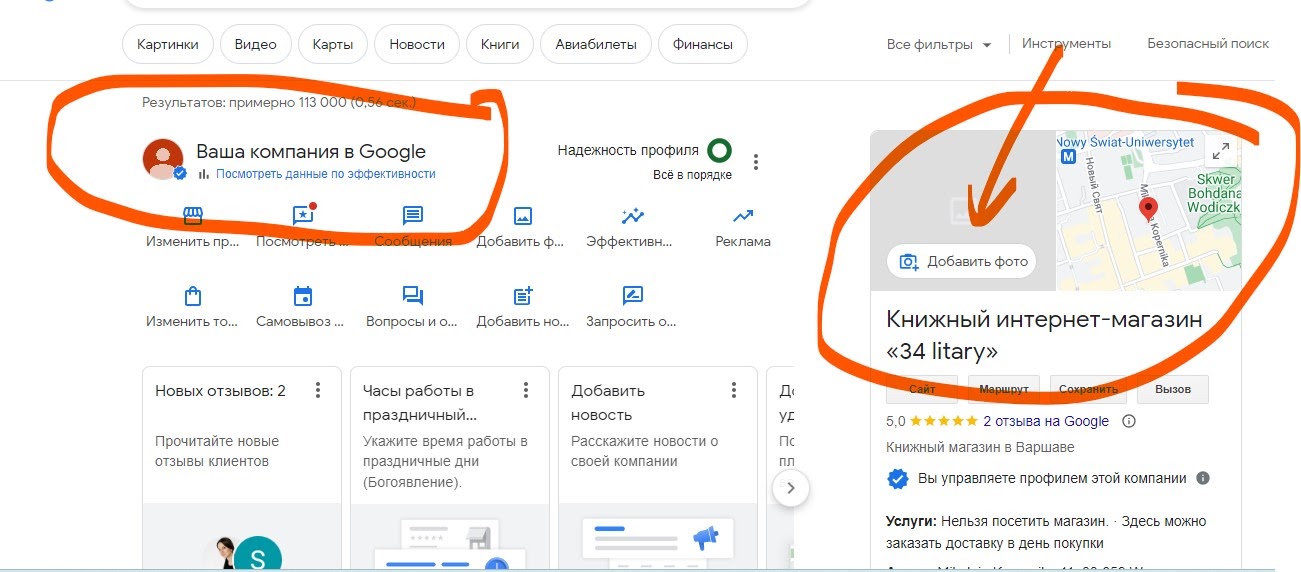
Task: Click Книжный интернет-магазин «34 litary» title
Action: tap(1044, 335)
